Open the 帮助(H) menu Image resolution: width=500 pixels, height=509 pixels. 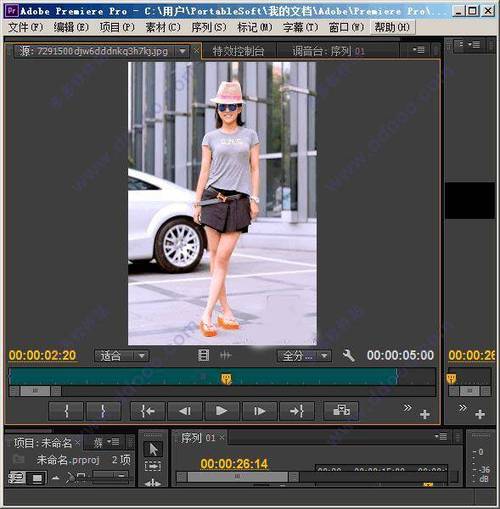[392, 27]
